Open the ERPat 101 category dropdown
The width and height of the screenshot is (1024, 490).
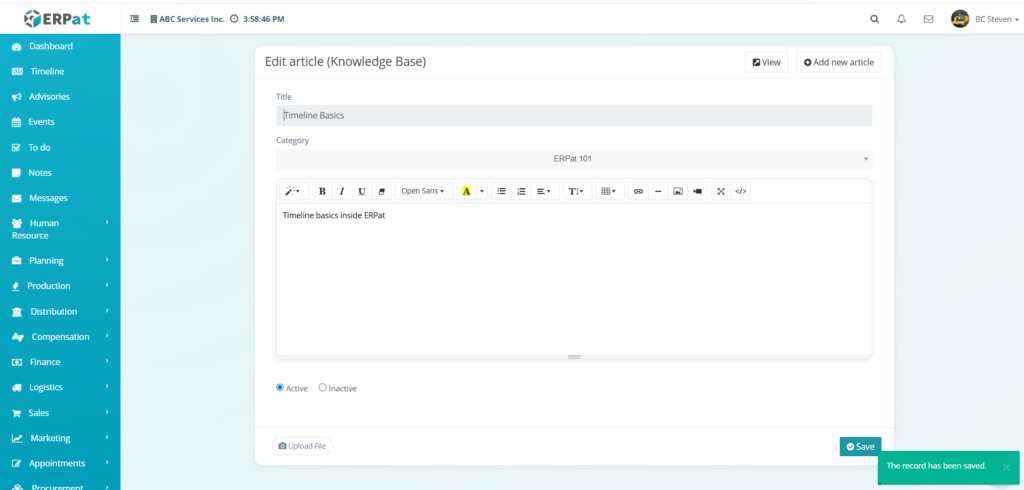click(x=573, y=159)
